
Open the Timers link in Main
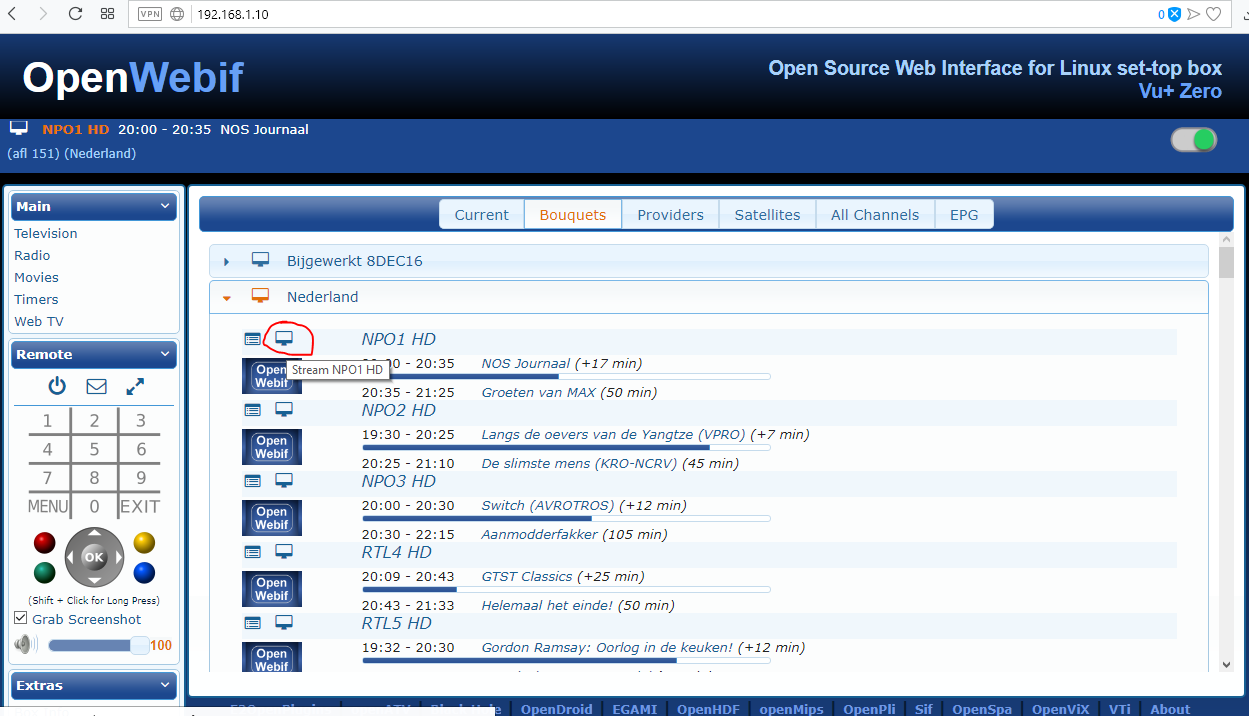(36, 299)
